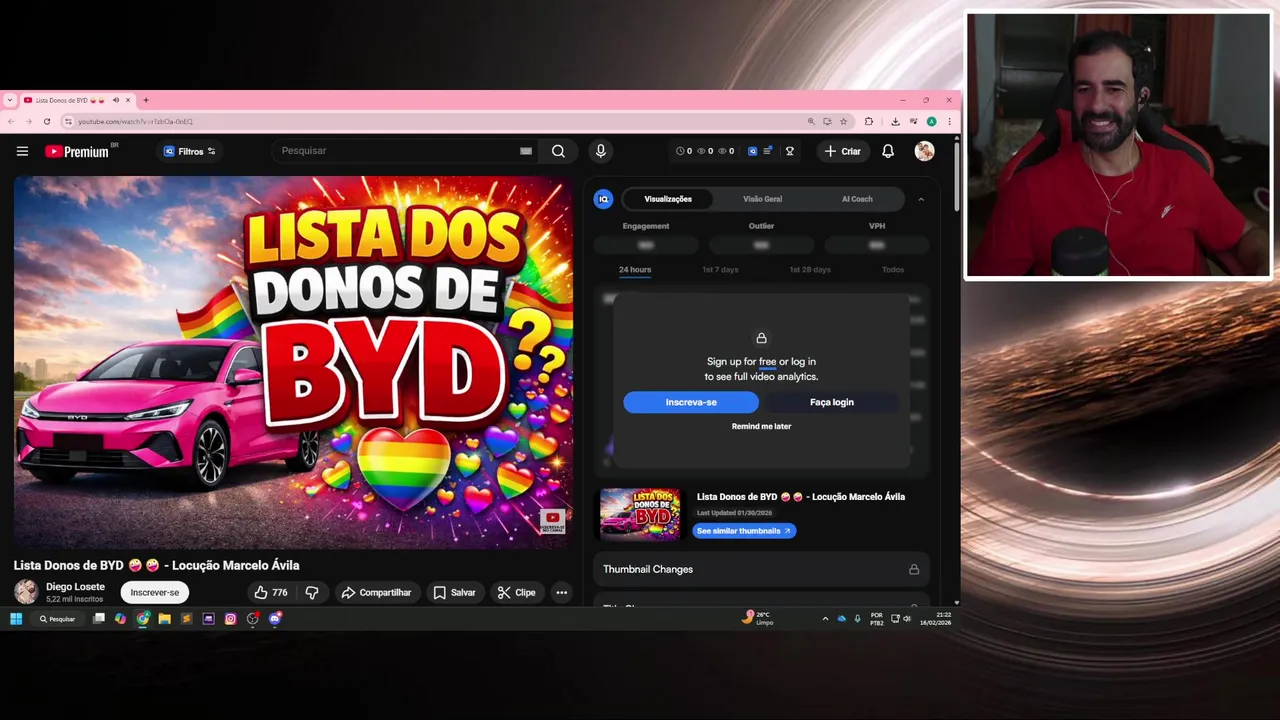
Task: Go to YouTube Premium home logo
Action: pyautogui.click(x=78, y=151)
